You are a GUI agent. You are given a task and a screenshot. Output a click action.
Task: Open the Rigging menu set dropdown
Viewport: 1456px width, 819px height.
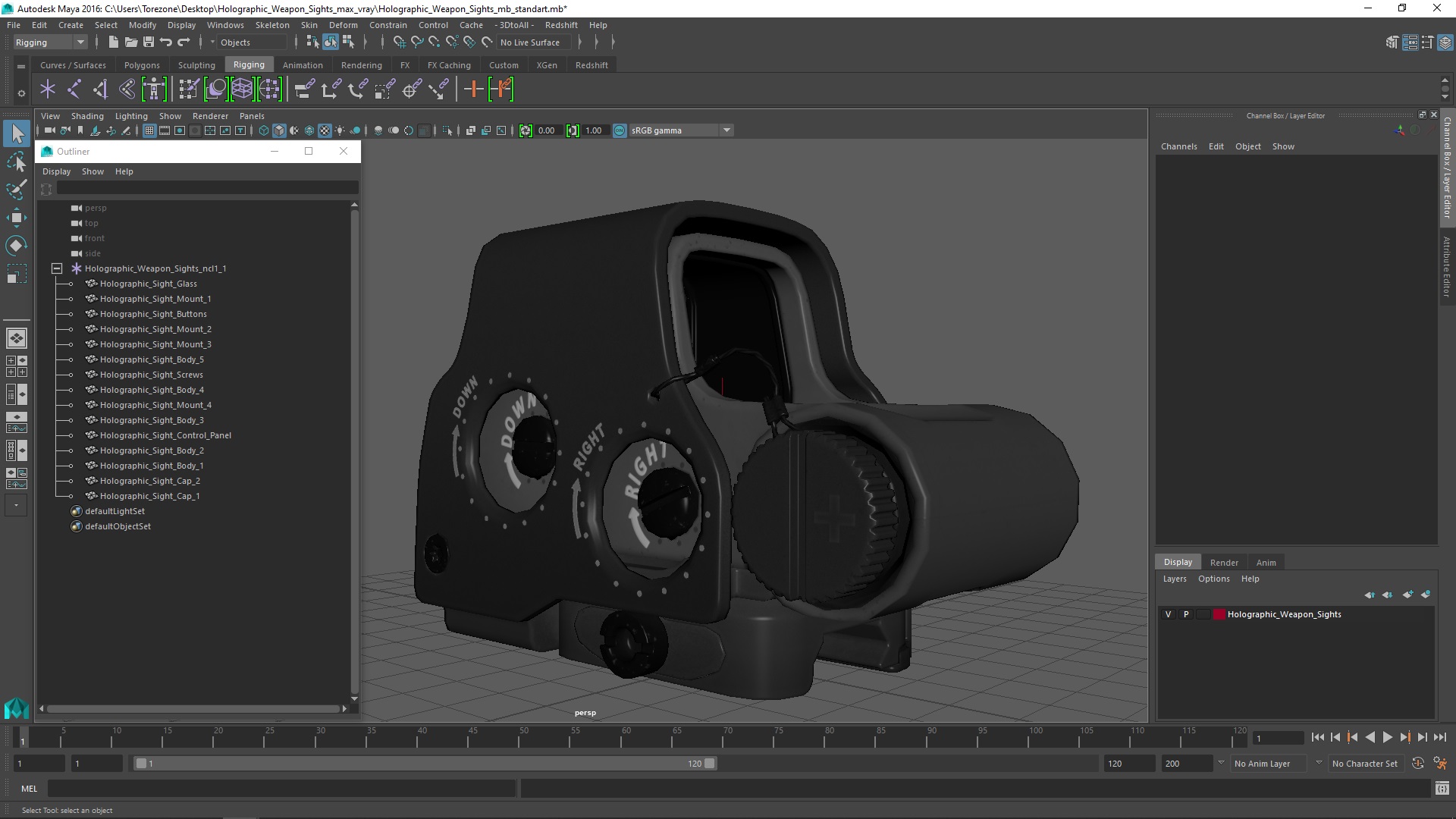coord(50,42)
